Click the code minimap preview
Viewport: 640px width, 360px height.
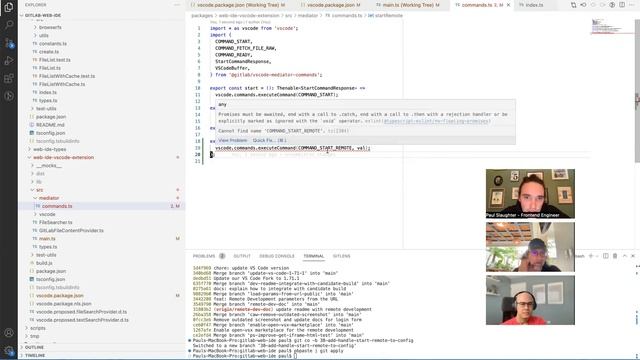(x=607, y=26)
